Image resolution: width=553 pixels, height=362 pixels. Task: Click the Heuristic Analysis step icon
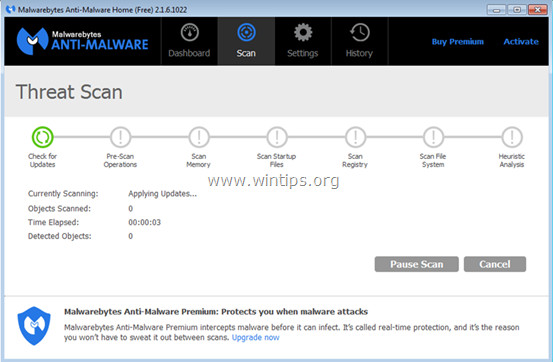coord(512,137)
